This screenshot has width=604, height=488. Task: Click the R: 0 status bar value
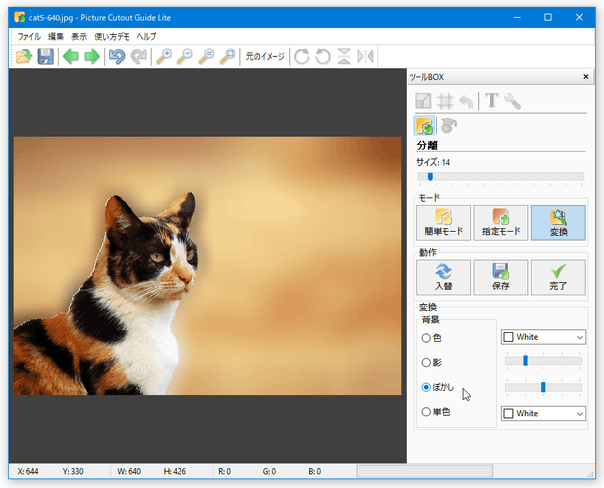point(225,471)
